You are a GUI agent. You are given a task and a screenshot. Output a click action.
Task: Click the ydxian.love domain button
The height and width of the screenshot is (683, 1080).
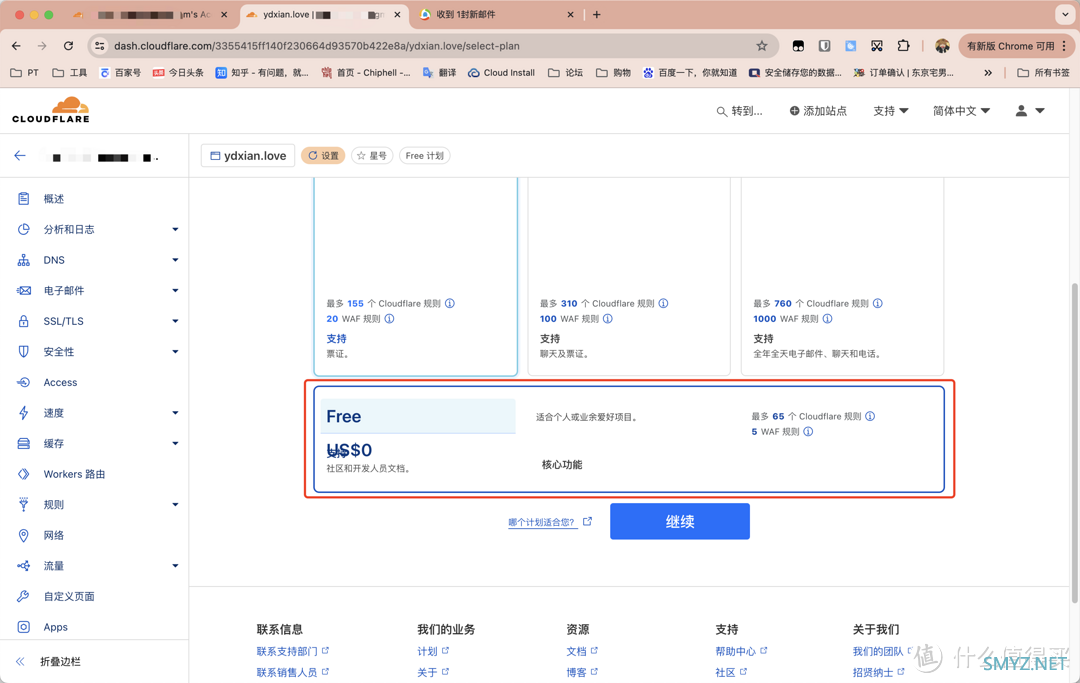pos(248,156)
